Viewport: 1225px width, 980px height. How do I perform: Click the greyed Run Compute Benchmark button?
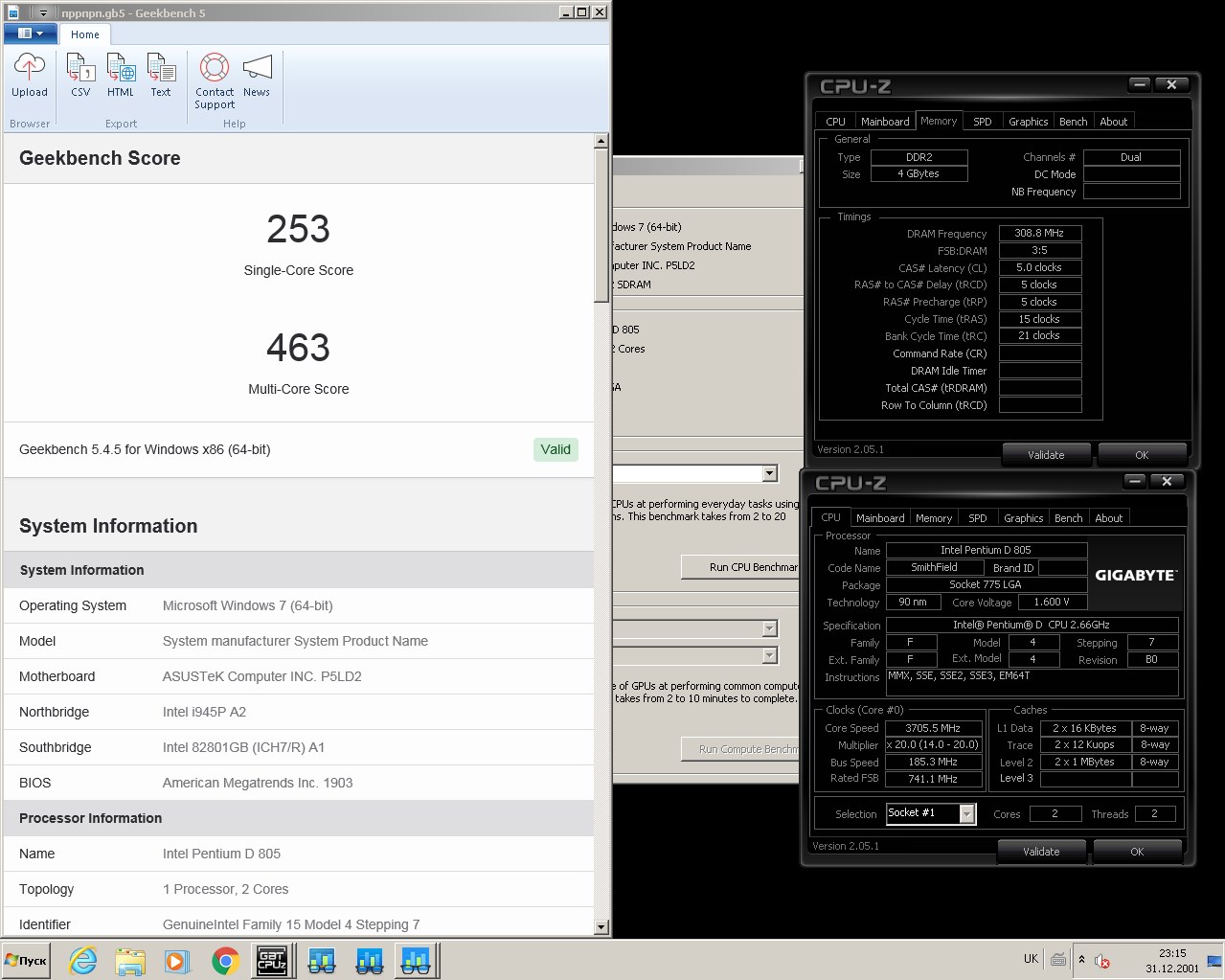click(x=741, y=749)
